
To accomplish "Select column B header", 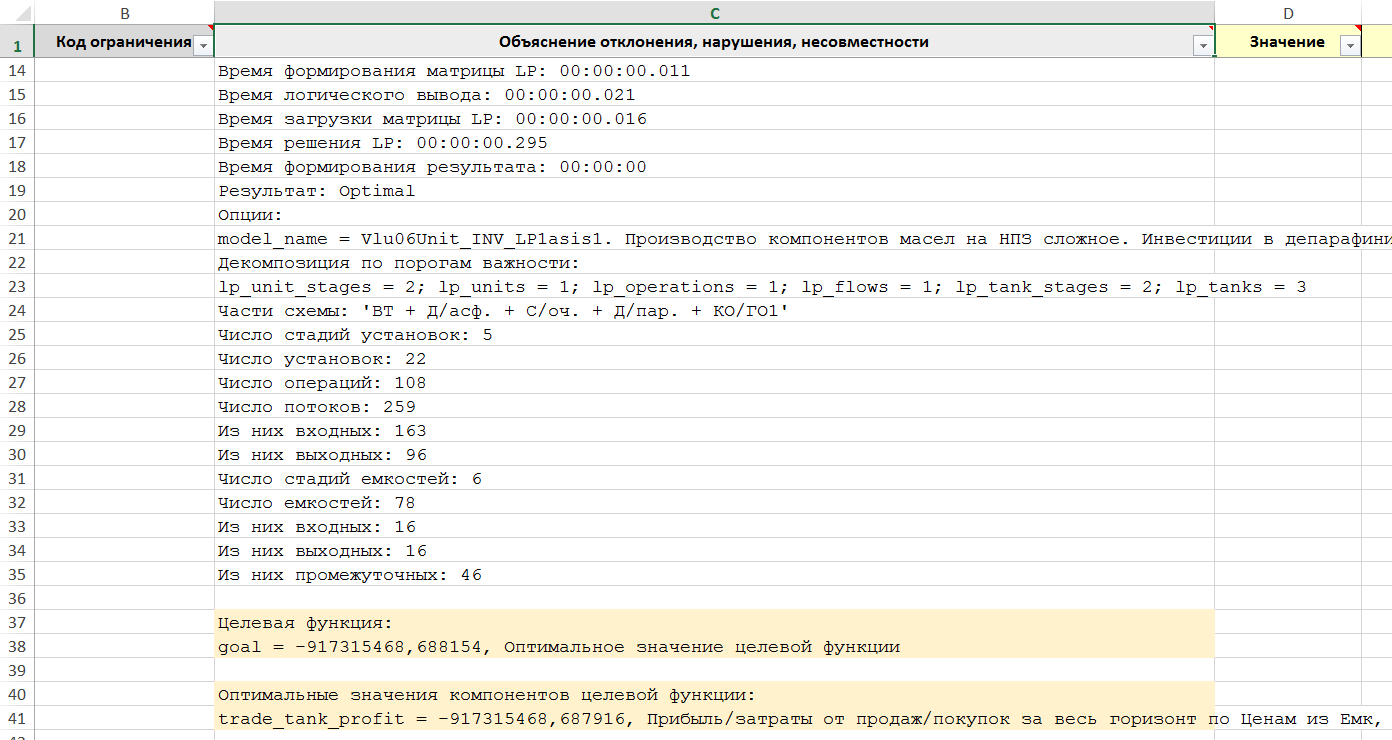I will [124, 13].
